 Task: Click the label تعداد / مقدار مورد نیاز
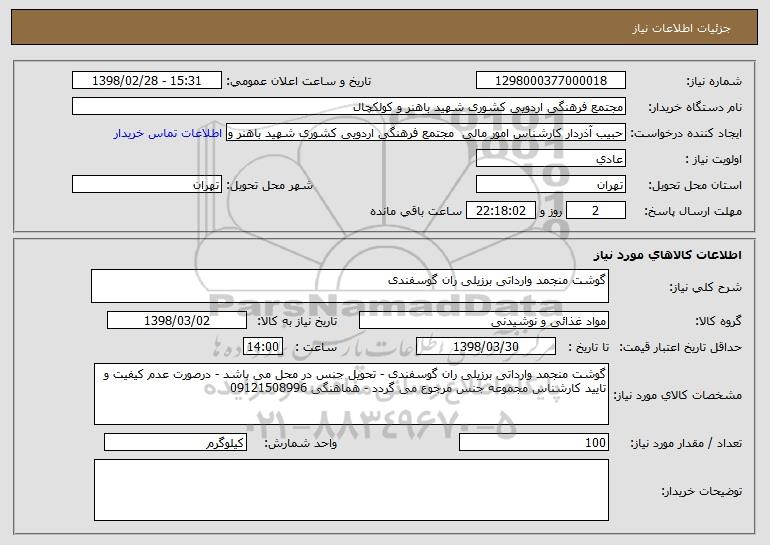pyautogui.click(x=686, y=443)
